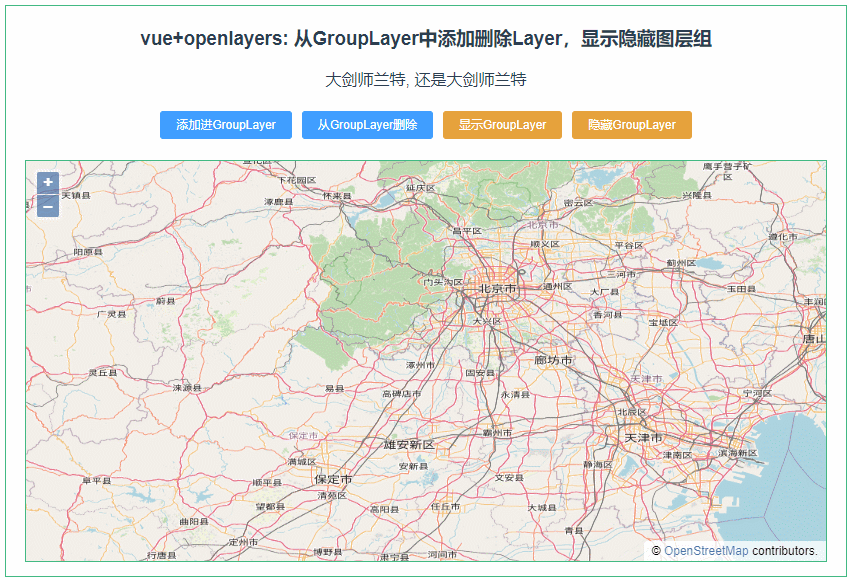Screen dimensions: 849x578
Task: Click the 唐山 city label
Action: click(x=811, y=338)
